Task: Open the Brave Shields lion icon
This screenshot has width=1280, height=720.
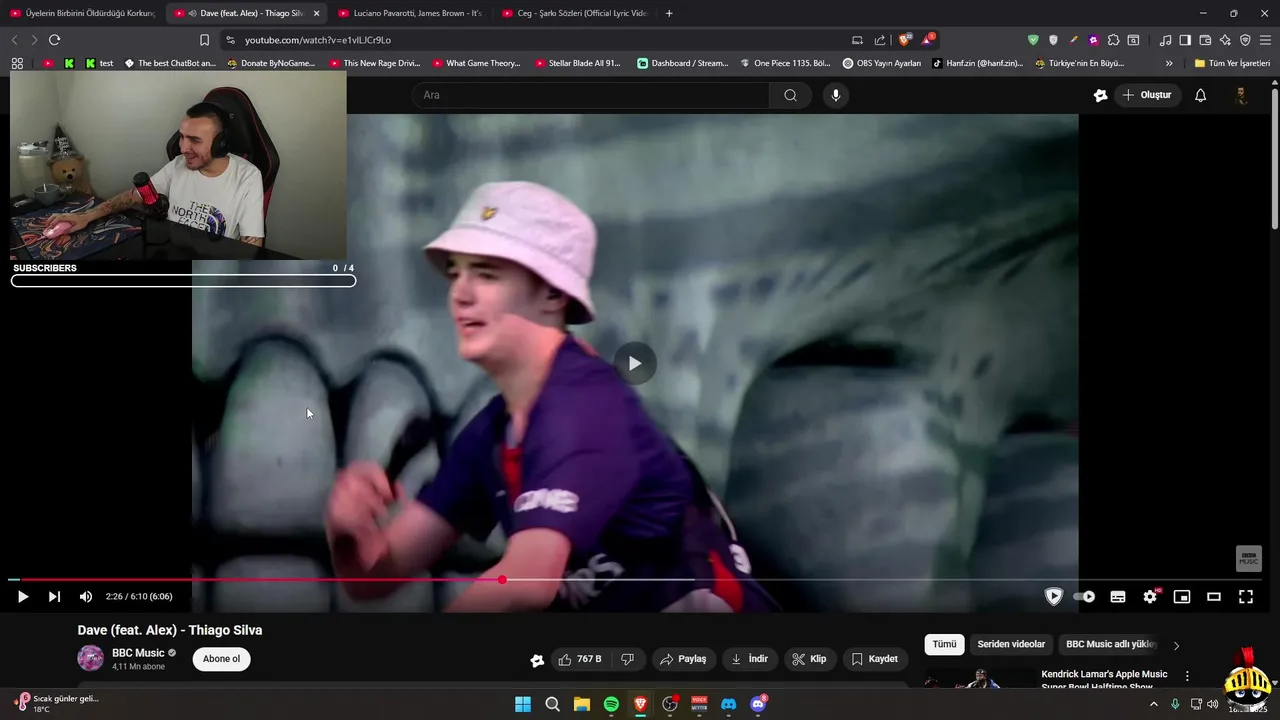Action: [x=904, y=40]
